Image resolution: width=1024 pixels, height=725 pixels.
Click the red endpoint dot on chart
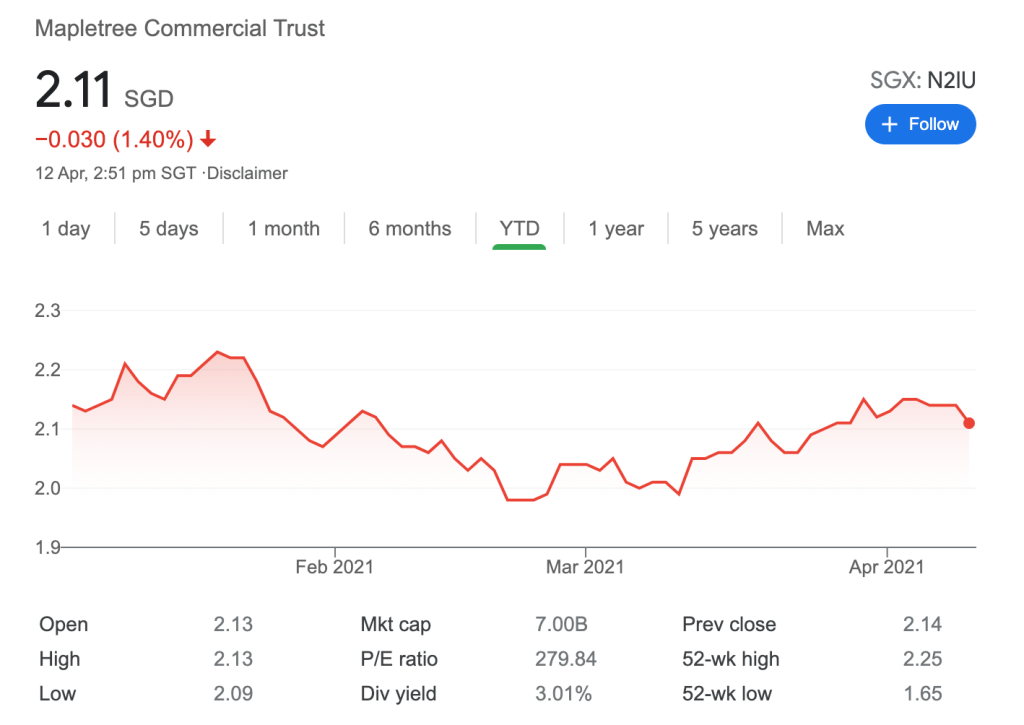point(969,423)
